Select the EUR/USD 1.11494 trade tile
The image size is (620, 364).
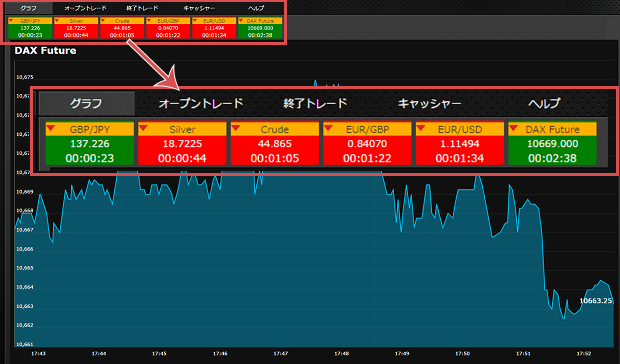[x=460, y=143]
